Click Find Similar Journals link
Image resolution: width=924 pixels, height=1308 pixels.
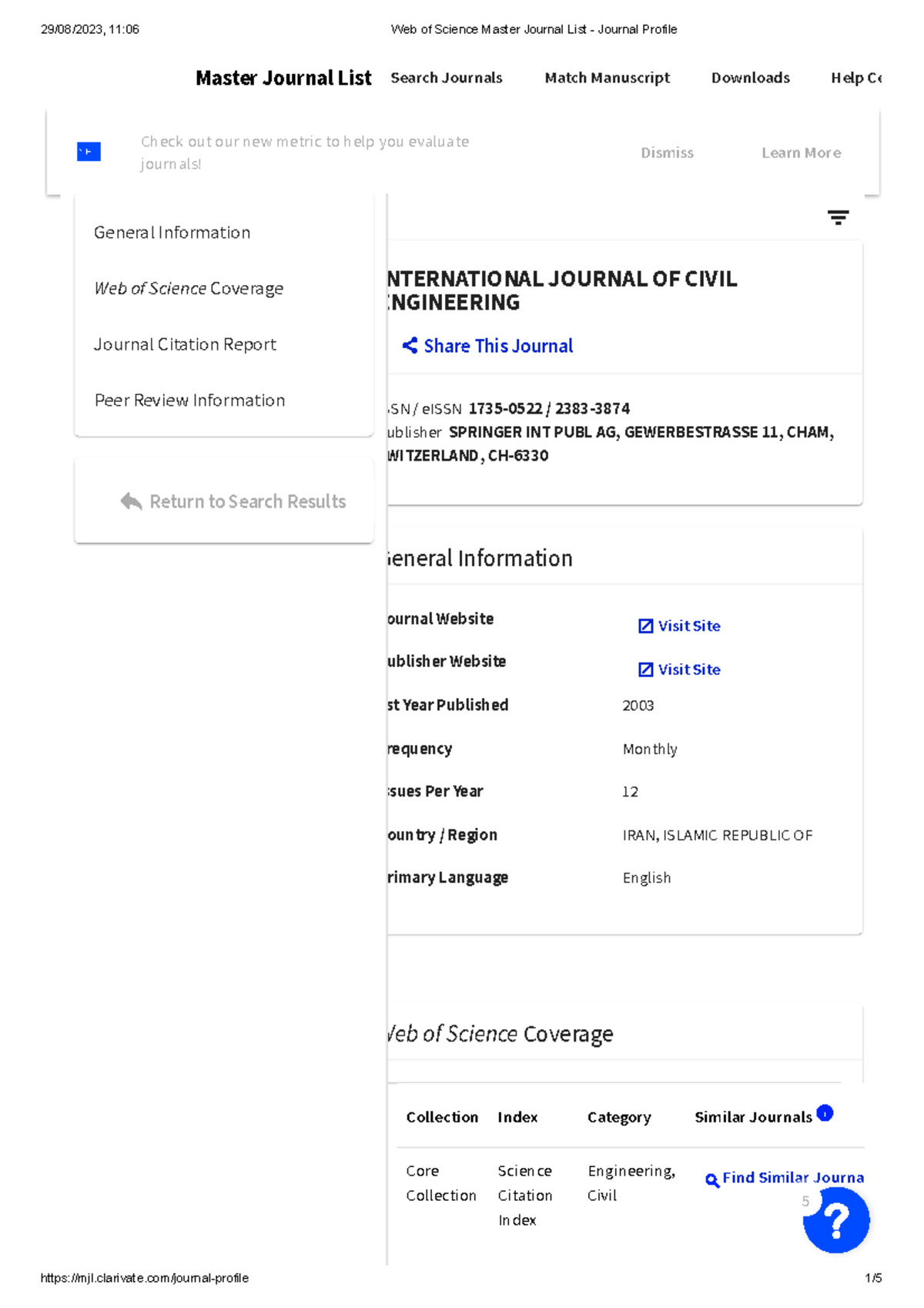[x=793, y=1177]
